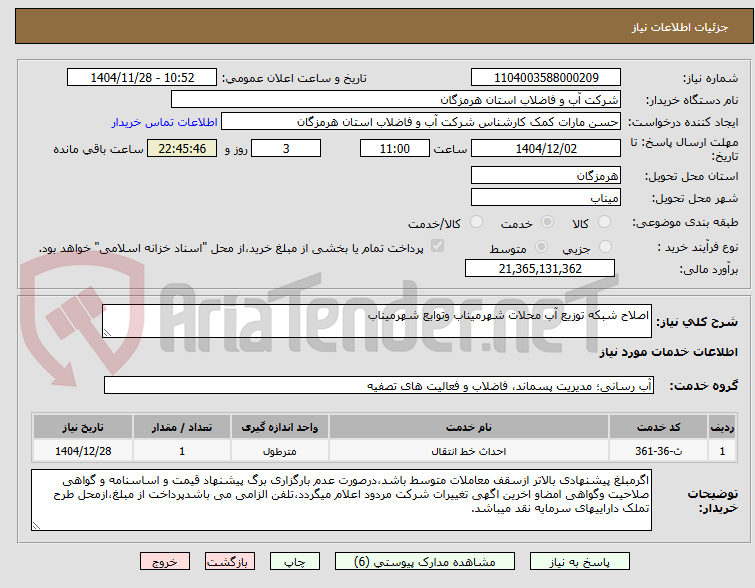
Task: Select the جزیی purchase type radio
Action: click(x=605, y=247)
